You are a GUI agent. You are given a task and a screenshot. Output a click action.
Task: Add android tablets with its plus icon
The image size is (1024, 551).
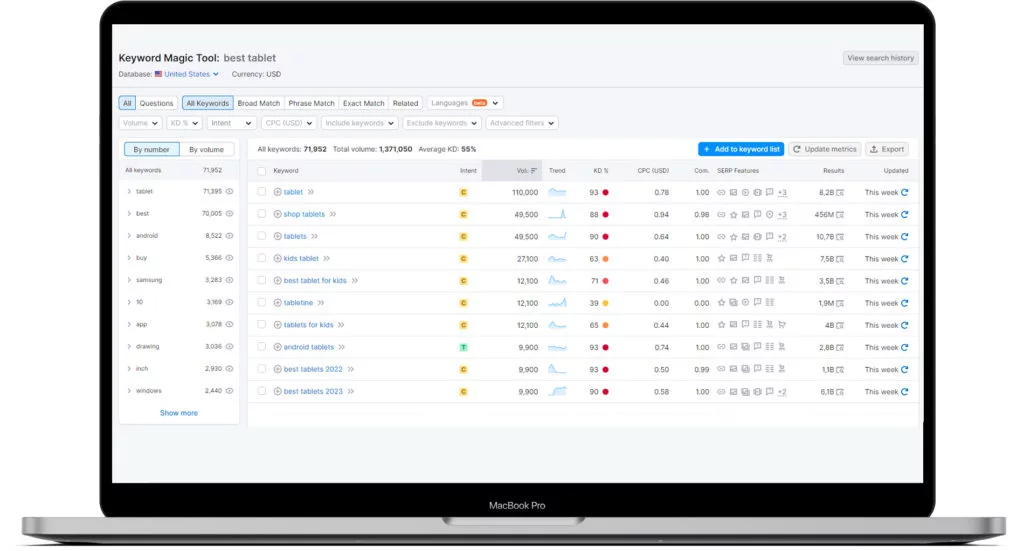point(278,347)
